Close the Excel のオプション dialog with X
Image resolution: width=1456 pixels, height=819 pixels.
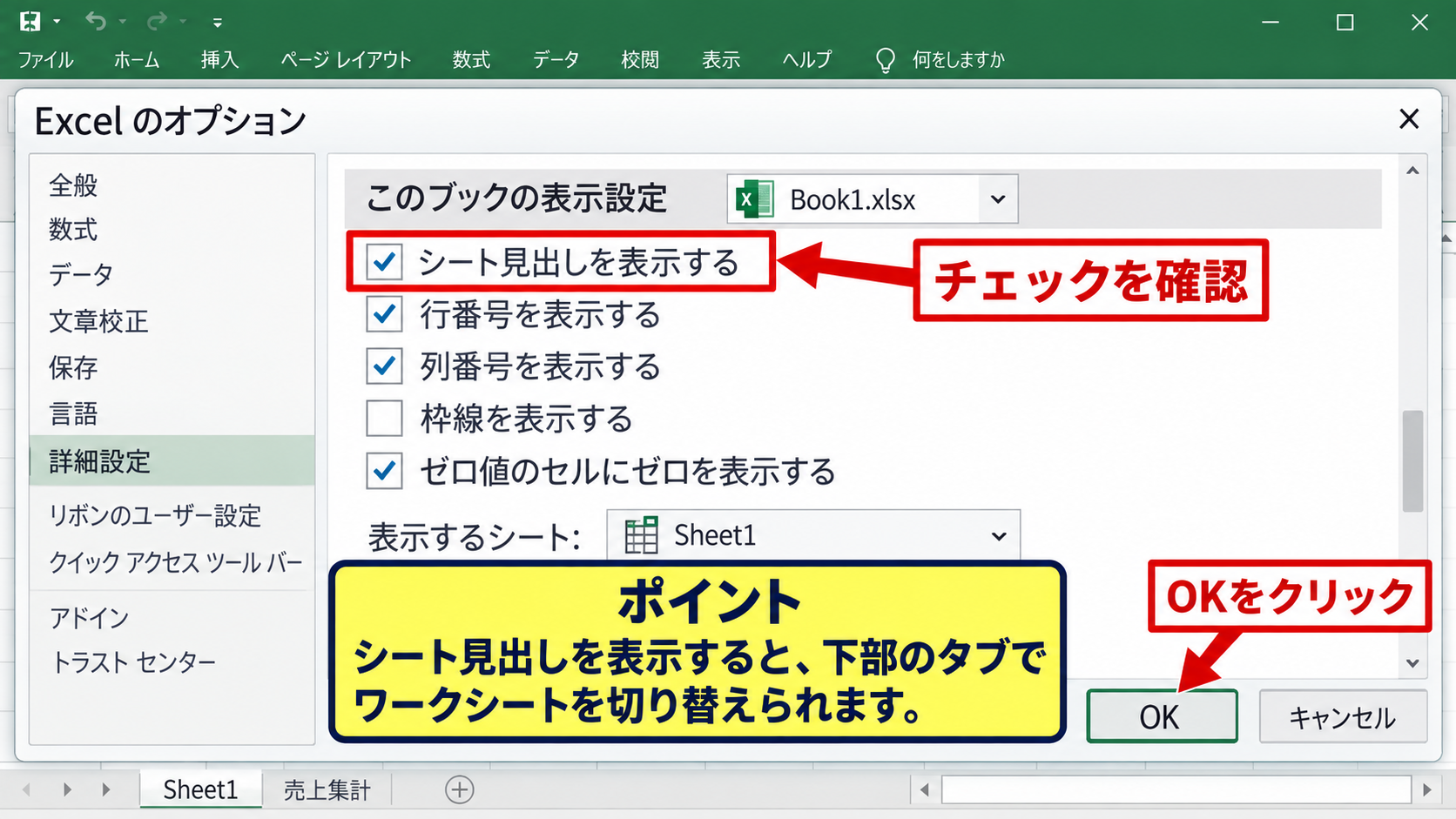[1409, 119]
